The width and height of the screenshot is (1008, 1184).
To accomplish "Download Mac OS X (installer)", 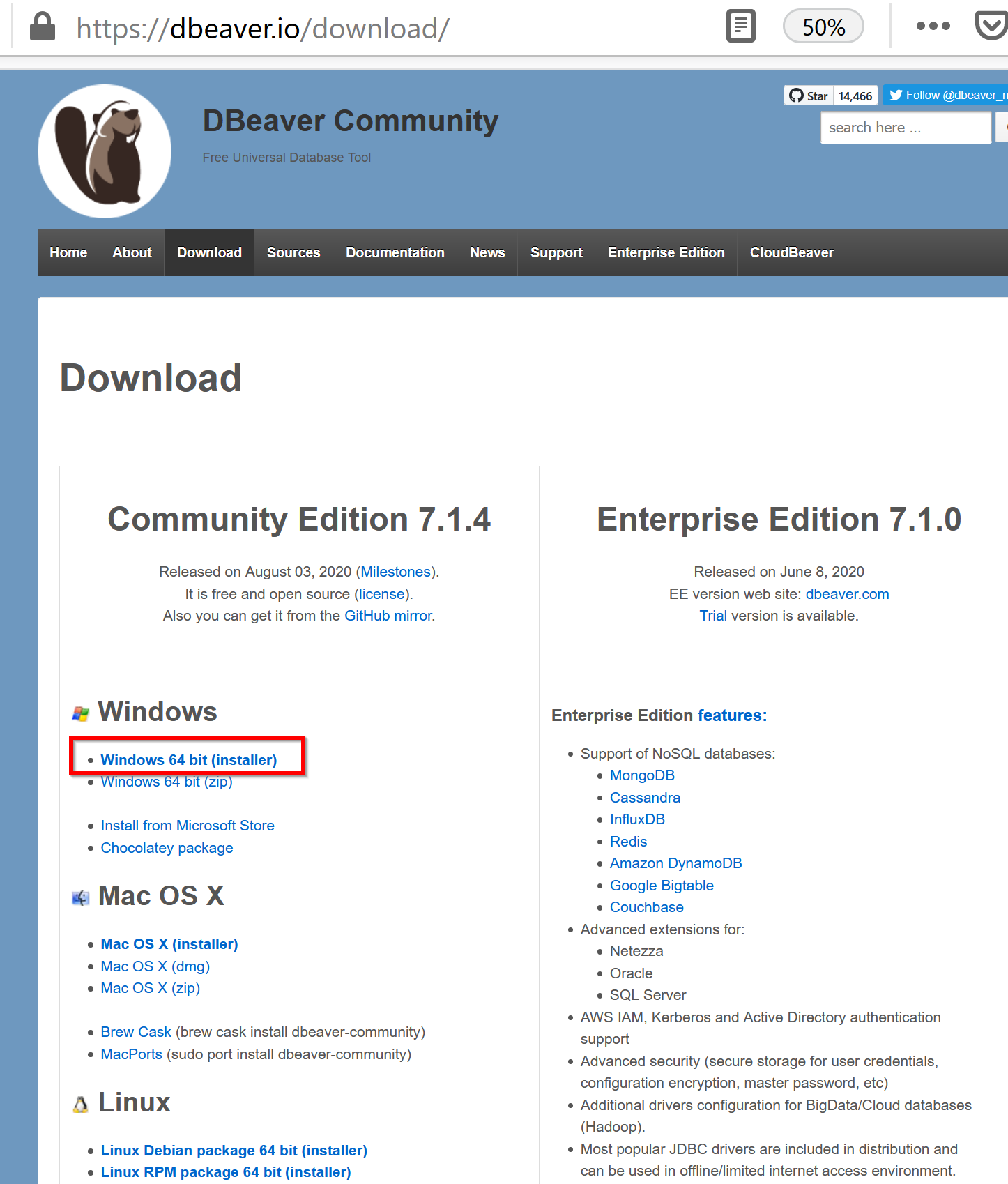I will point(169,944).
